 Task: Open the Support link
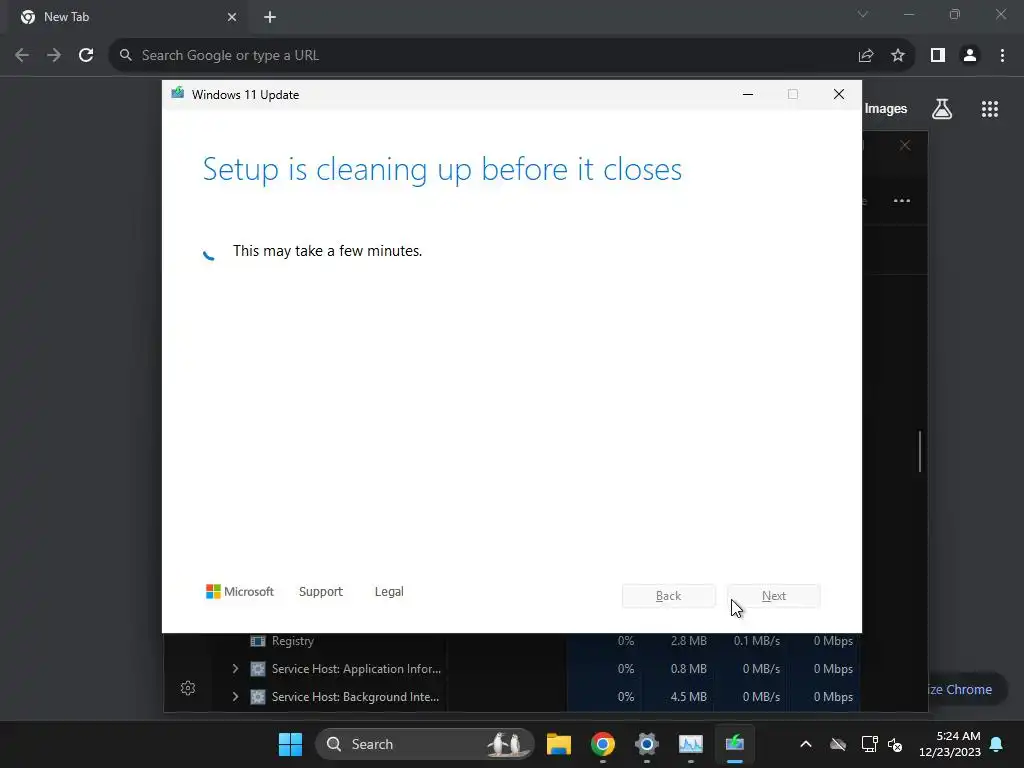click(321, 592)
